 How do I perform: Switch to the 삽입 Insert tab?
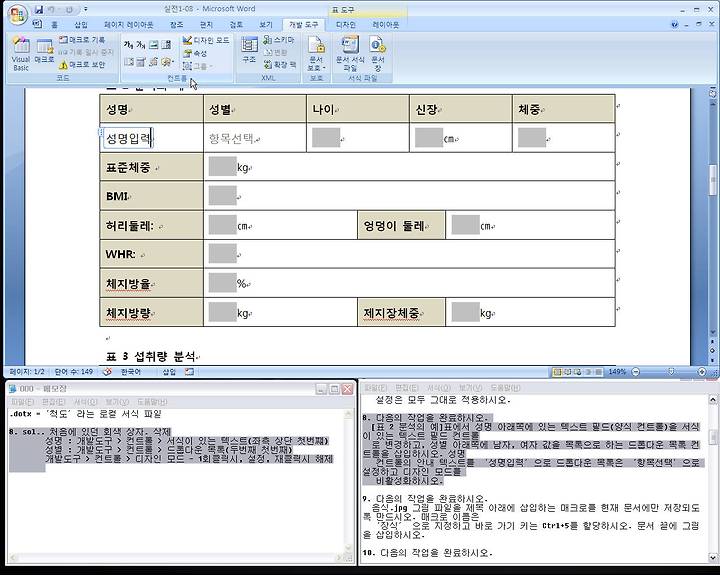tap(81, 25)
